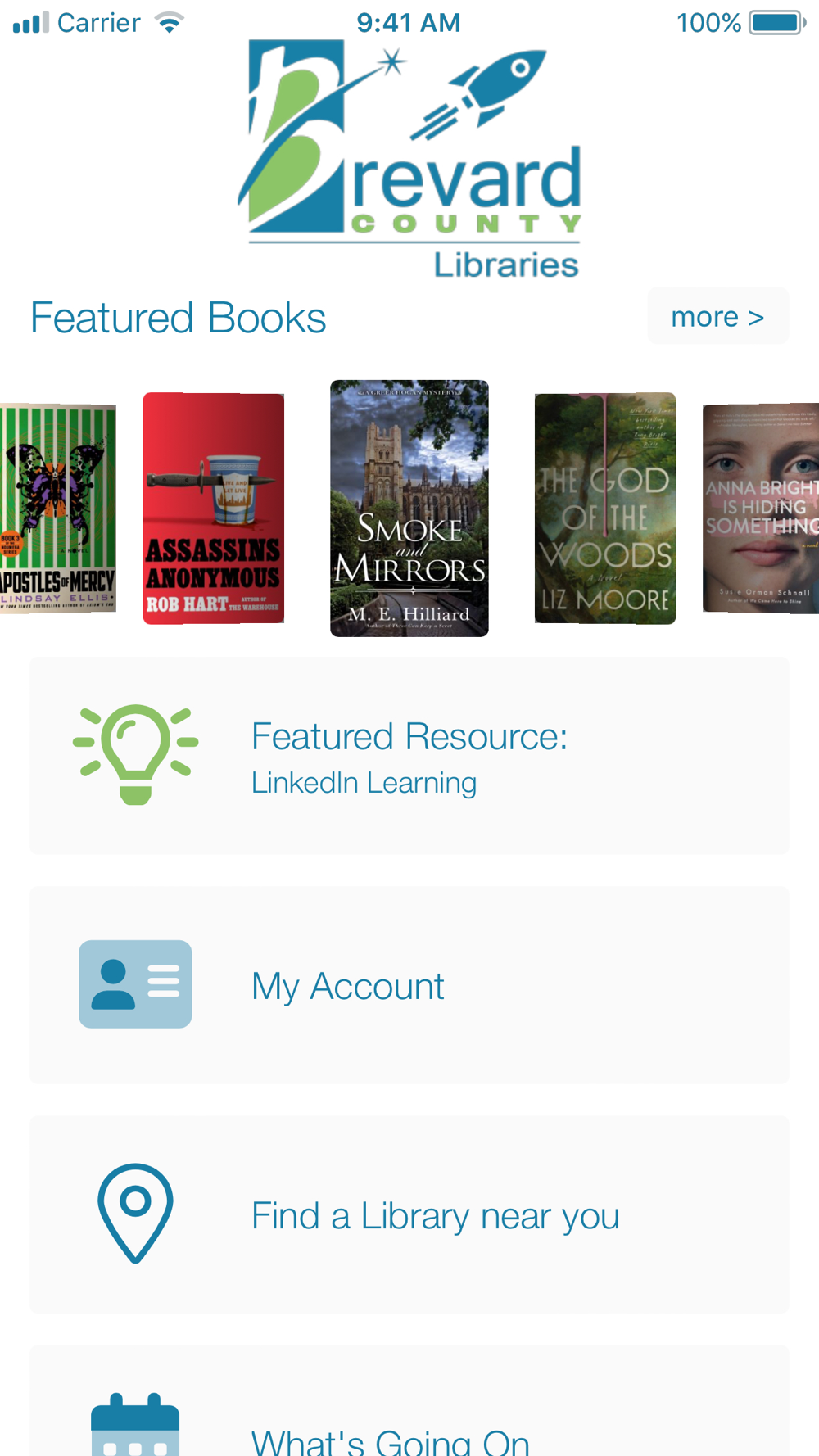Tap the My Account ID card icon
Screen dimensions: 819x1456
coord(135,984)
